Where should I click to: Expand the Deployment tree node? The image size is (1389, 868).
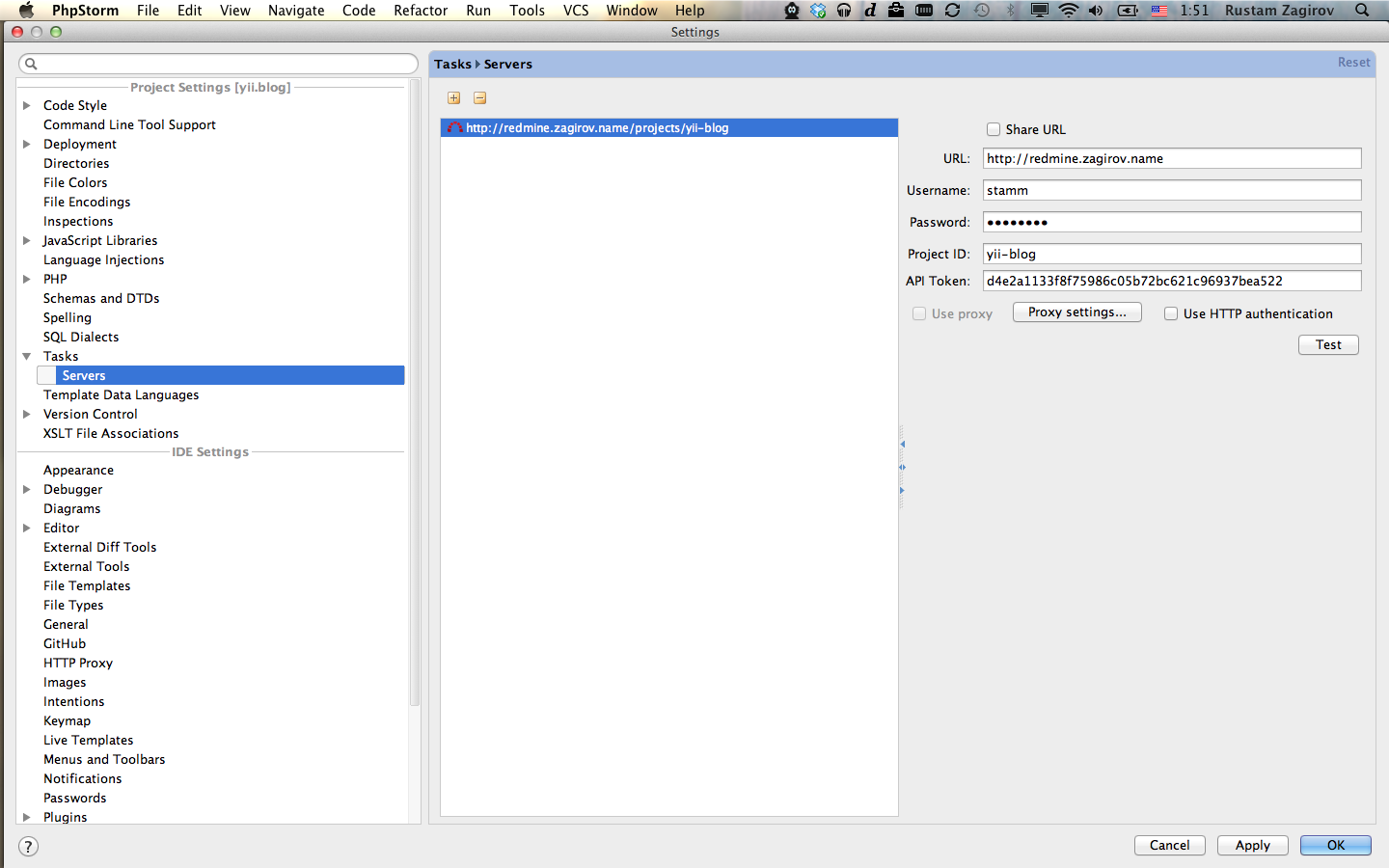pos(27,144)
